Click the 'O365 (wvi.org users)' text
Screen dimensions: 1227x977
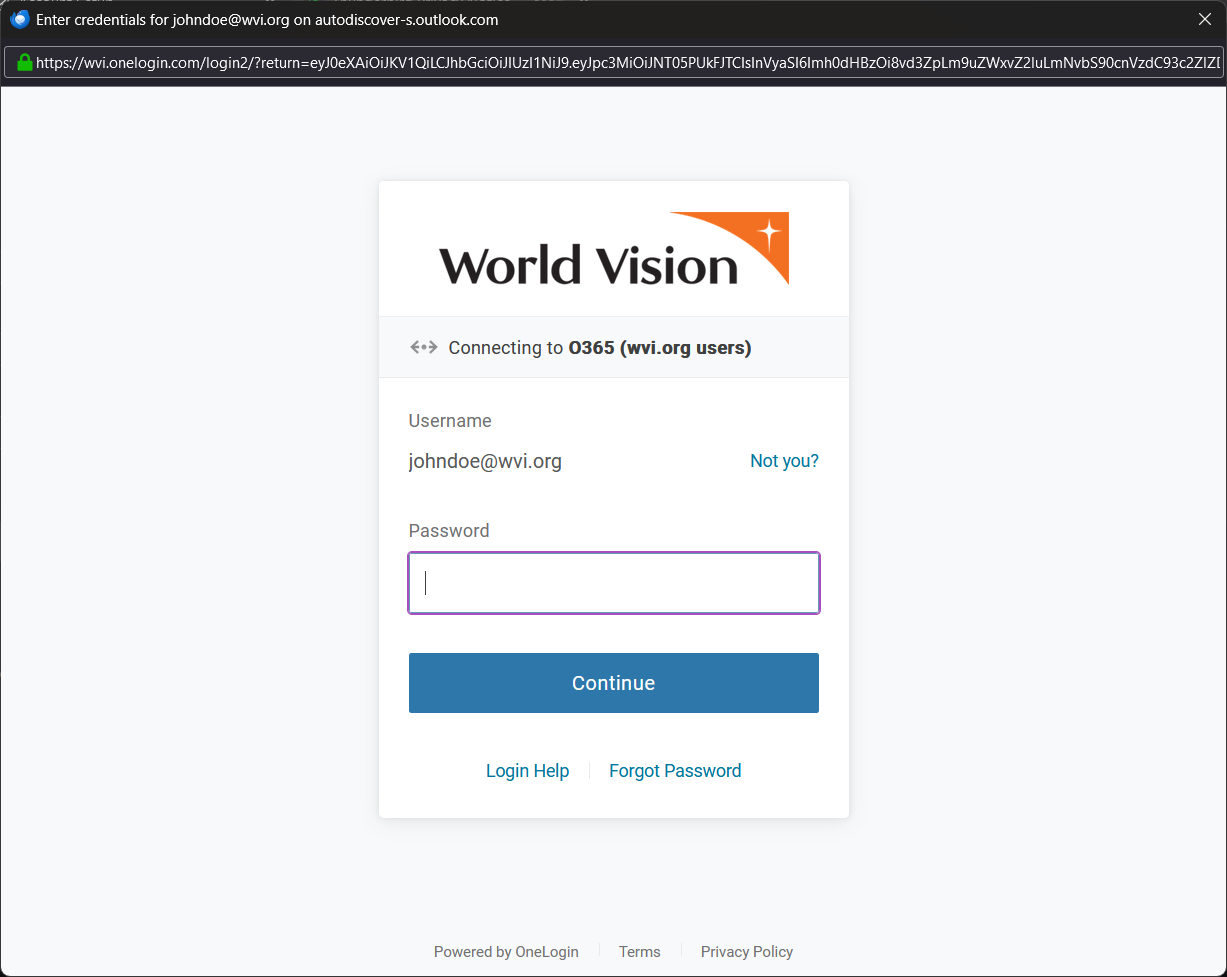tap(660, 348)
